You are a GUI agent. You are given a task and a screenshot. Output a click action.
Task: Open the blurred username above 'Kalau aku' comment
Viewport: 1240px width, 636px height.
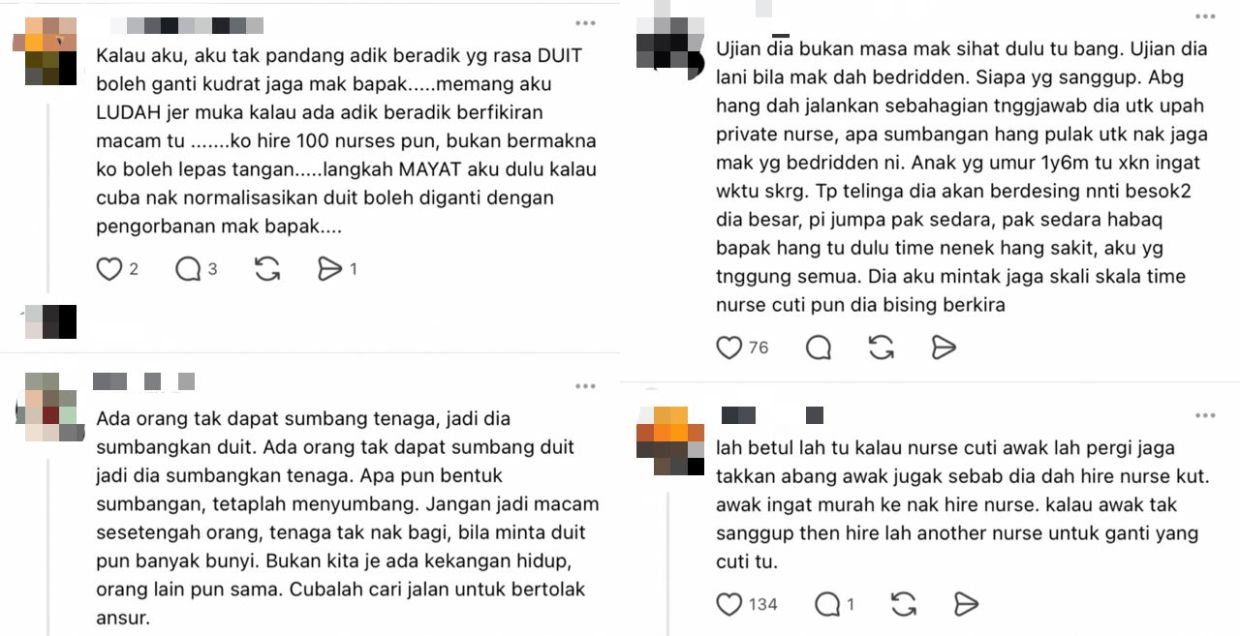[184, 26]
